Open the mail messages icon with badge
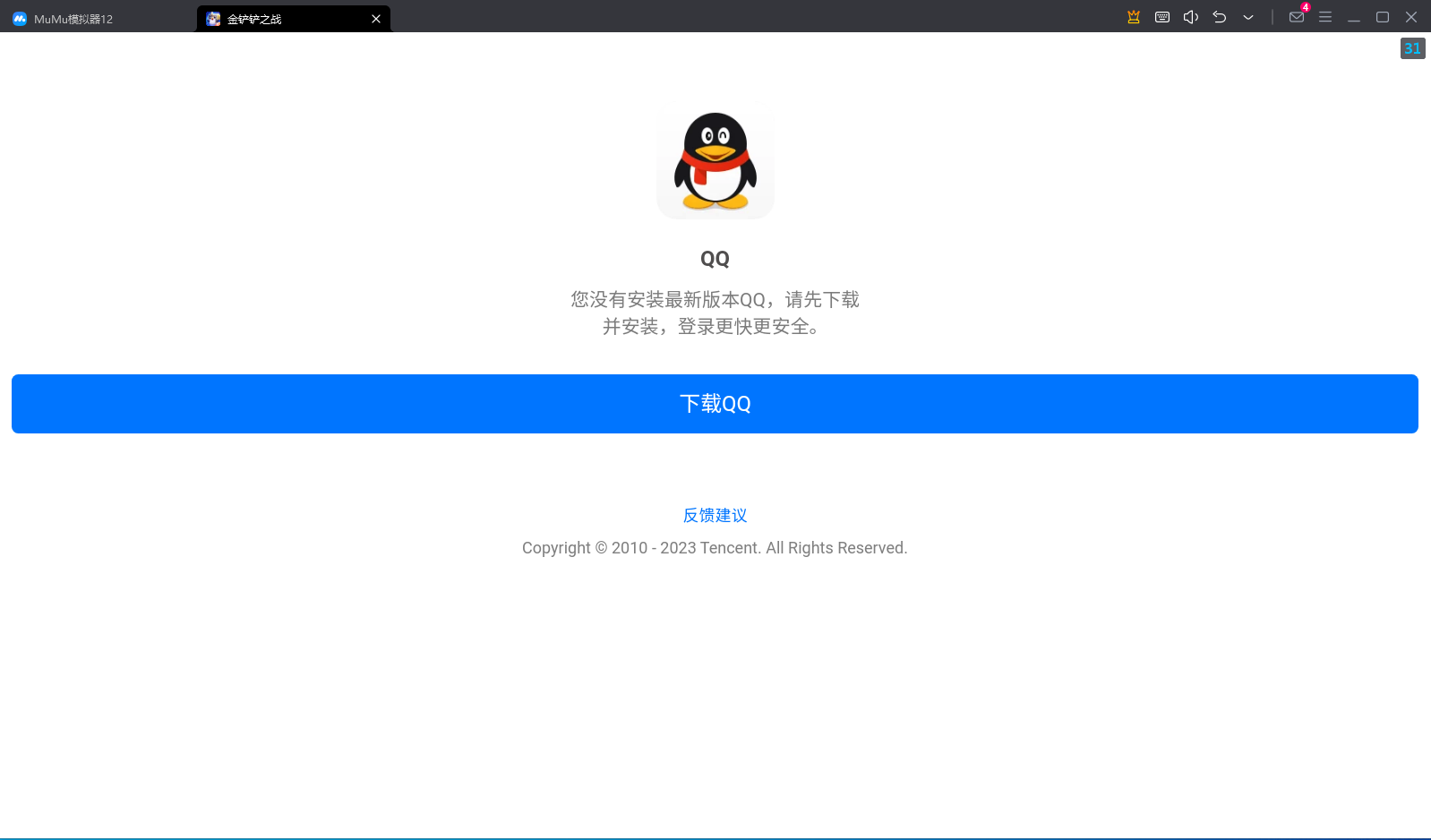Image resolution: width=1431 pixels, height=840 pixels. coord(1297,17)
